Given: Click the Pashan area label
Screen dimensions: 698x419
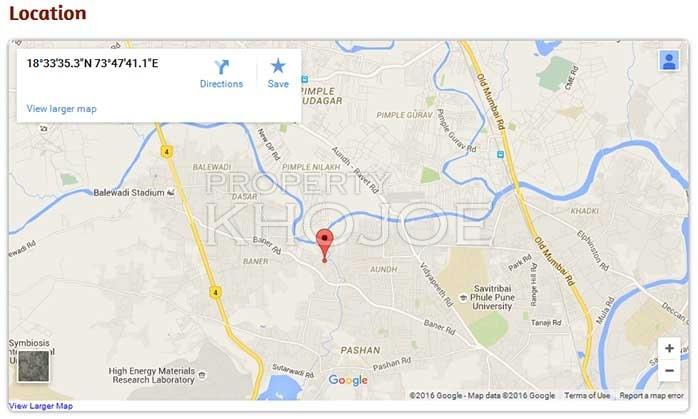Looking at the screenshot, I should click(361, 350).
